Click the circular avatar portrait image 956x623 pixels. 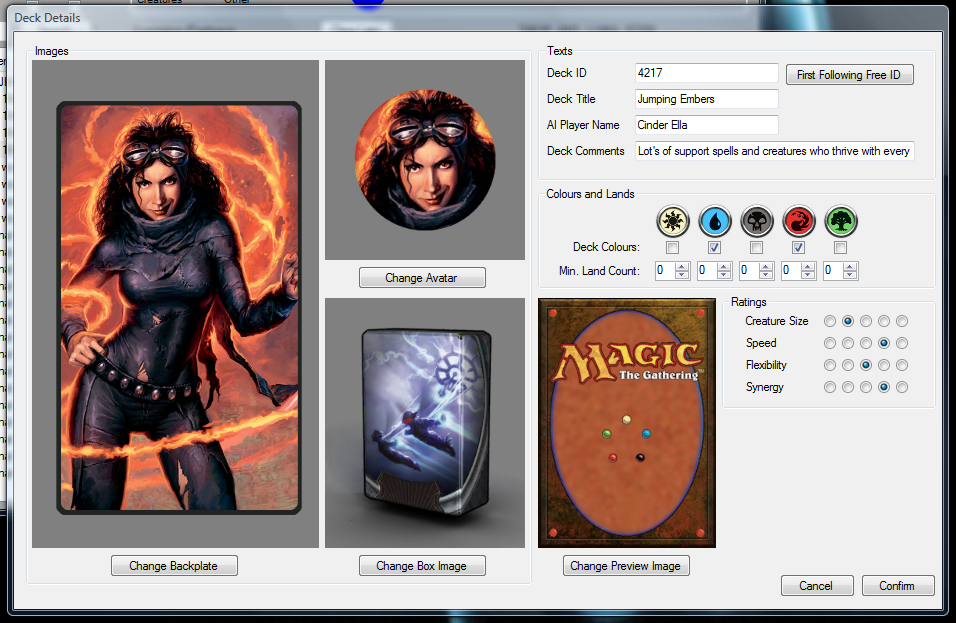[425, 160]
